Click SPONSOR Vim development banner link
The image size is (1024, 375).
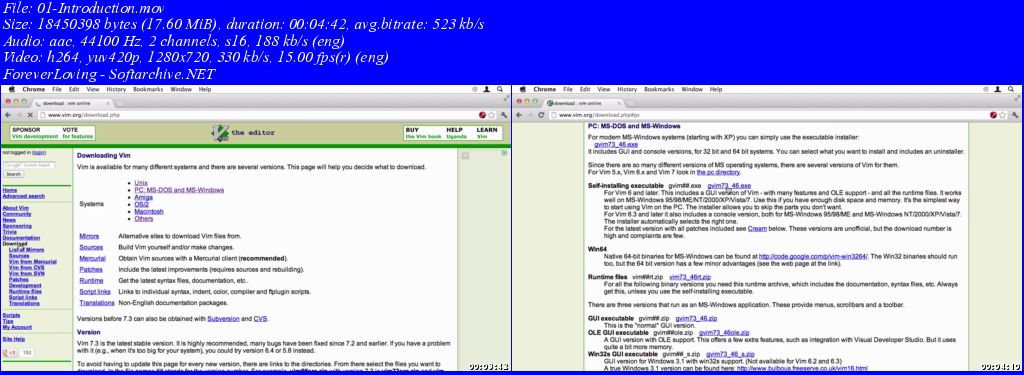pos(35,133)
